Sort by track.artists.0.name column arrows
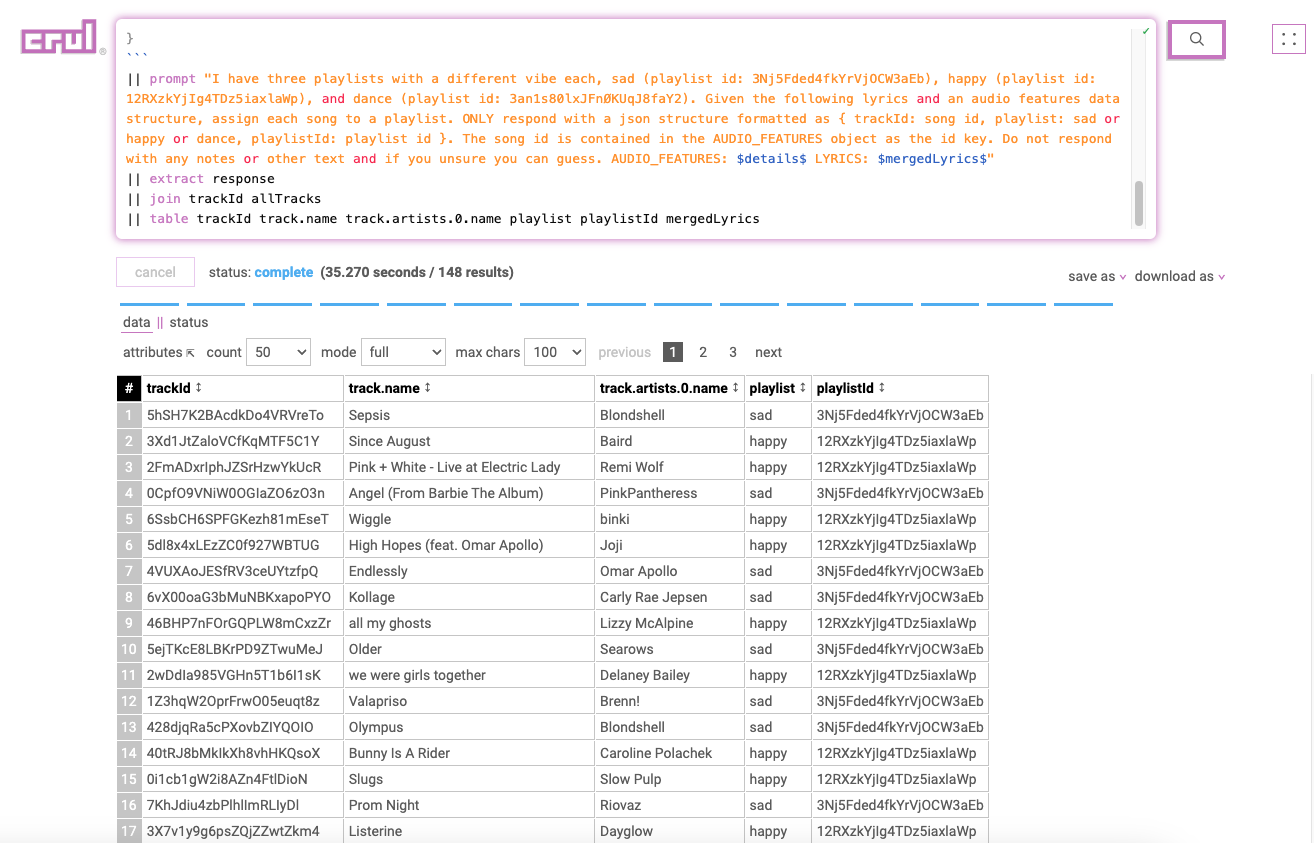1314x843 pixels. click(736, 388)
